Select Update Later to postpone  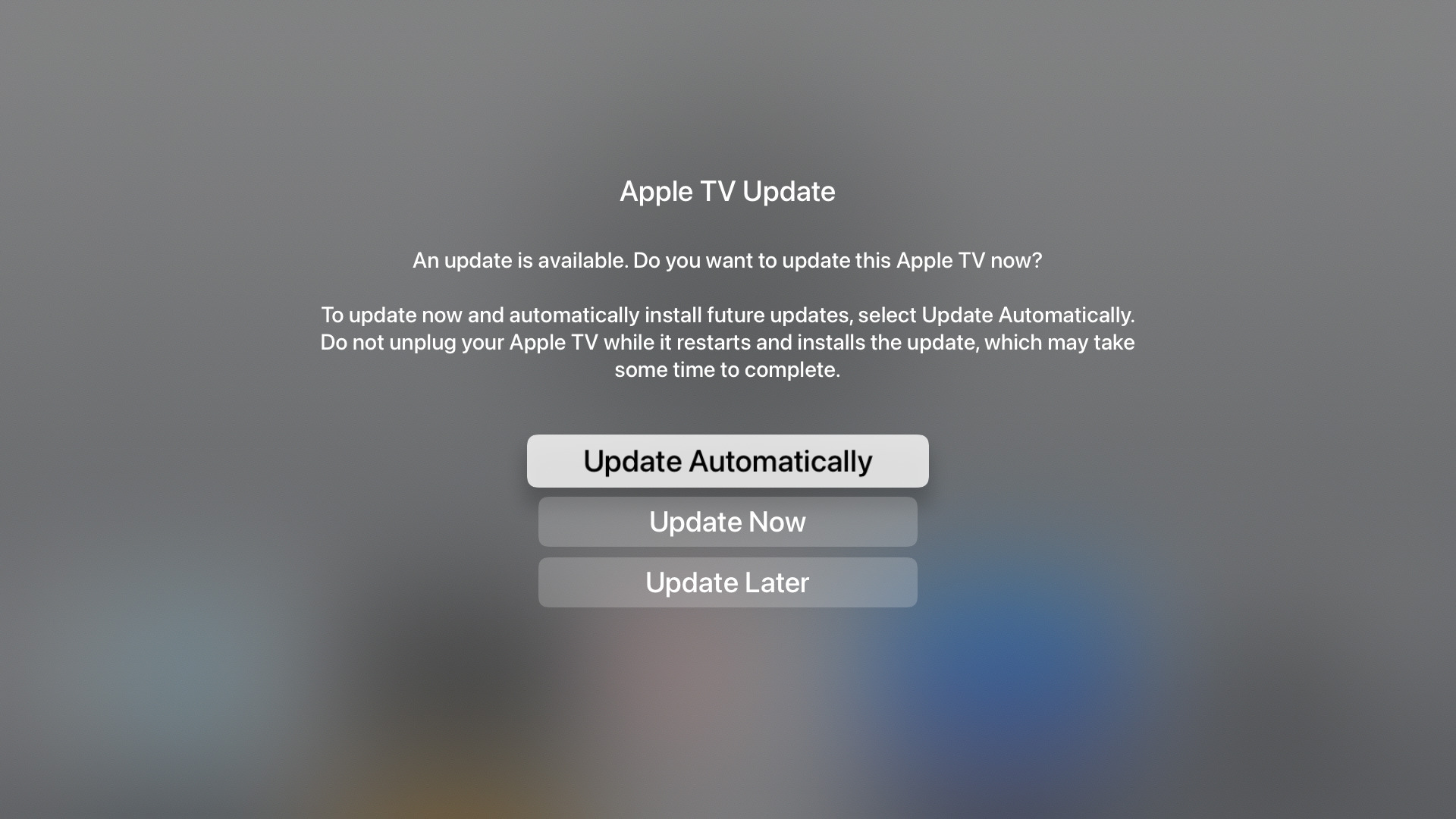click(728, 582)
